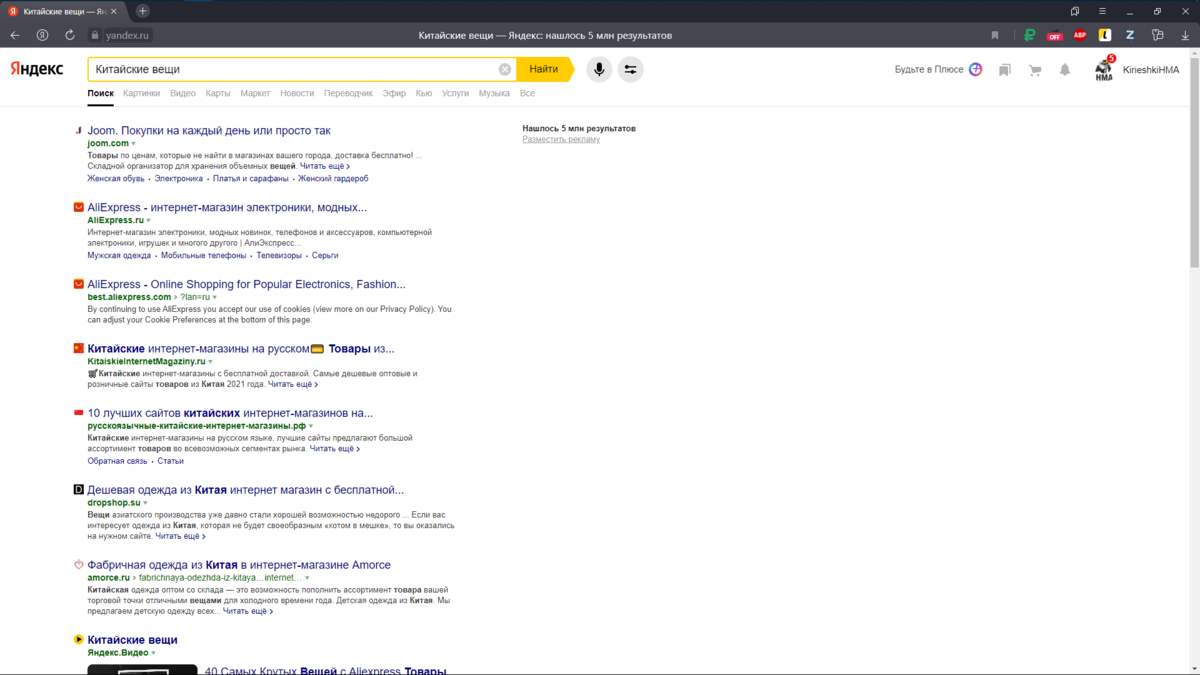Start voice search with the microphone

599,69
